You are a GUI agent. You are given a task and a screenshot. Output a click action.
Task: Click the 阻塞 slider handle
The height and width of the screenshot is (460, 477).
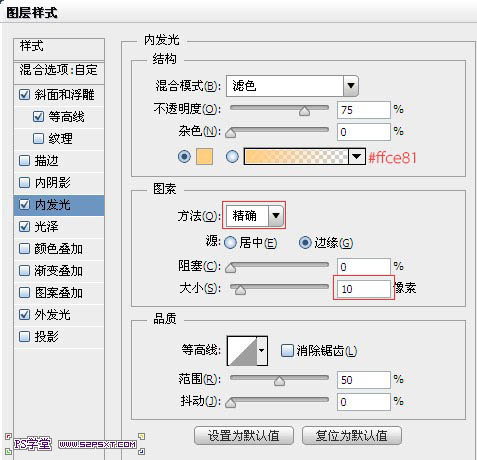[x=231, y=268]
